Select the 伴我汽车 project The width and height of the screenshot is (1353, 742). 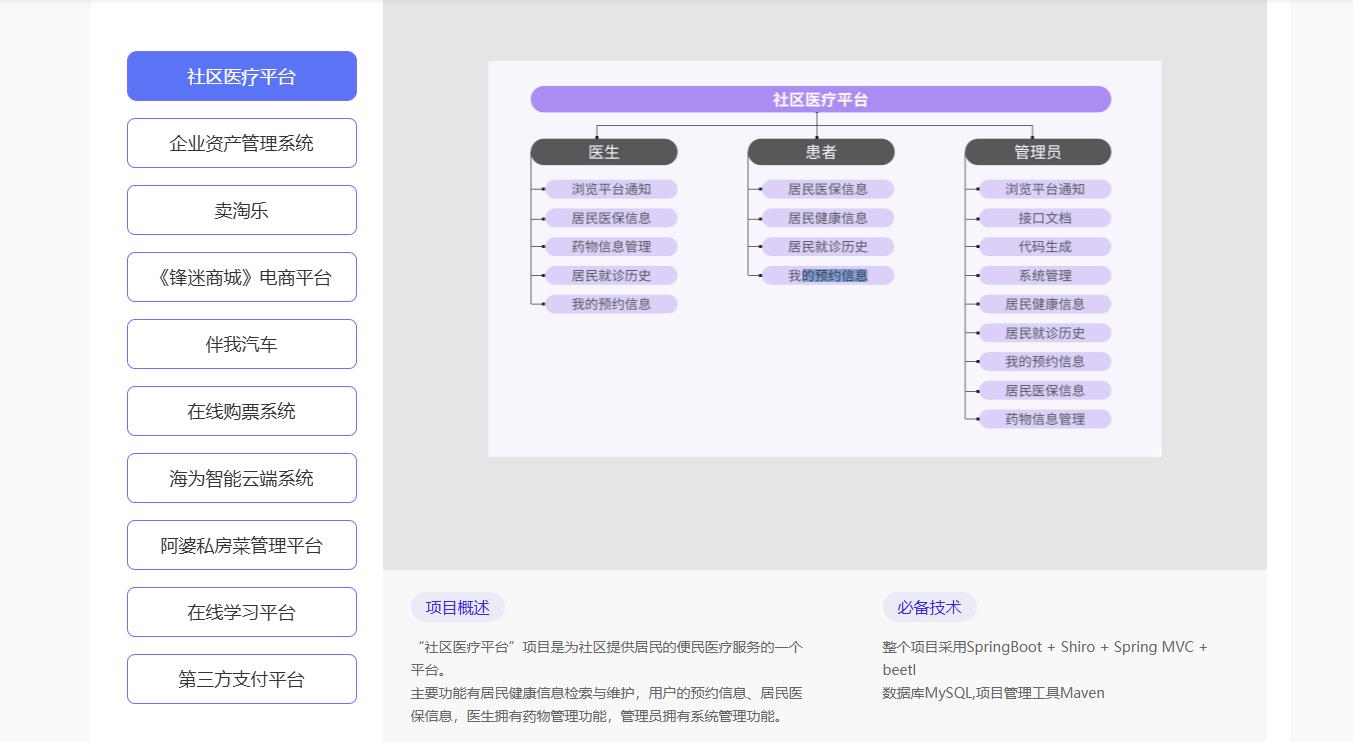coord(241,344)
